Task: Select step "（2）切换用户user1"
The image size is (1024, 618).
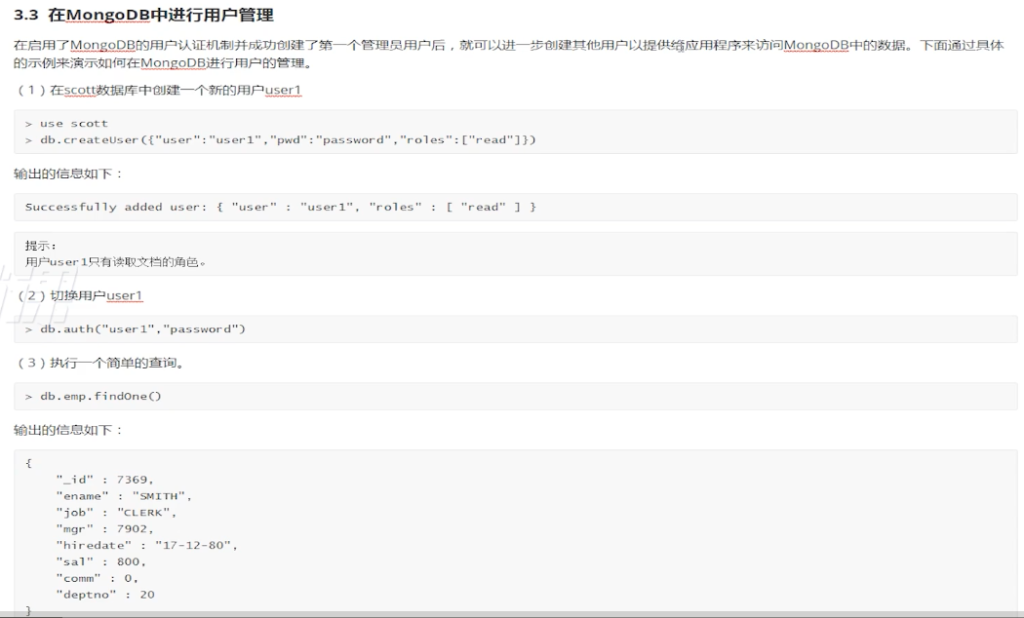Action: [79, 295]
